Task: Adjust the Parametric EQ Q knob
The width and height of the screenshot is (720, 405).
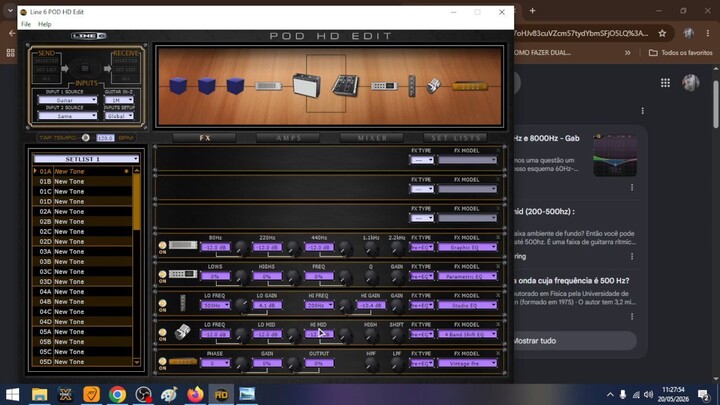Action: (x=371, y=277)
